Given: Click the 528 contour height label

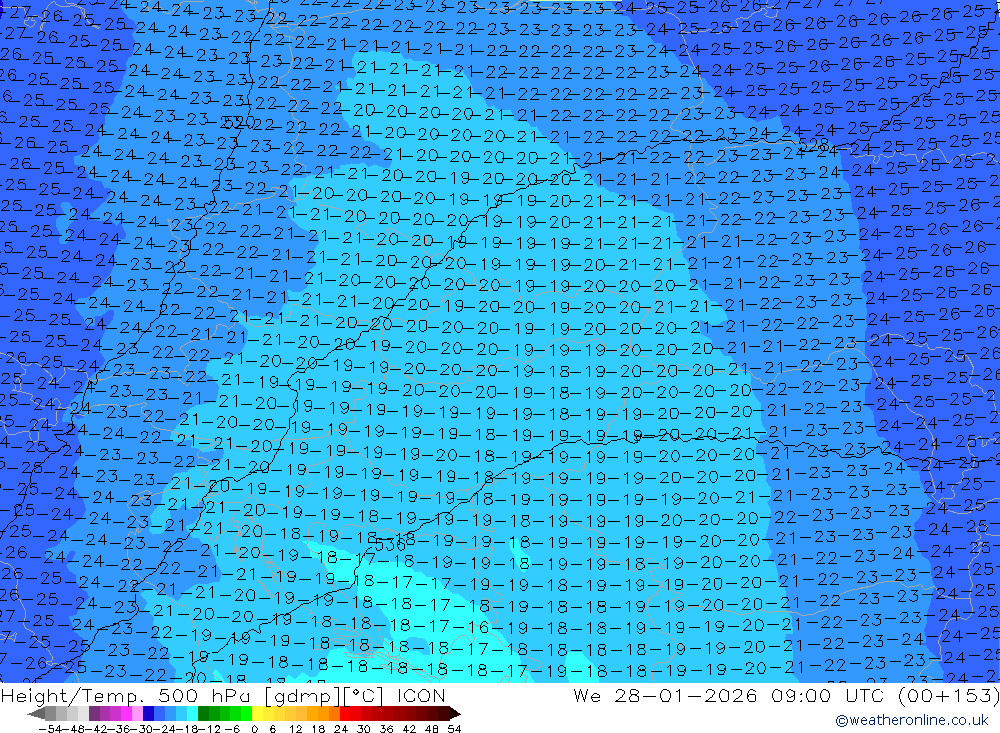Looking at the screenshot, I should [x=813, y=145].
